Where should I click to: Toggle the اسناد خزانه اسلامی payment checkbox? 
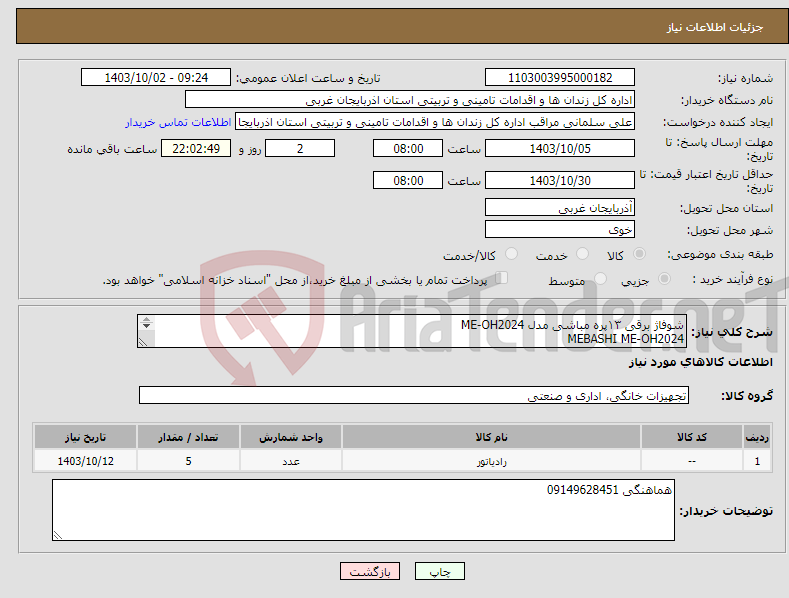click(x=502, y=277)
